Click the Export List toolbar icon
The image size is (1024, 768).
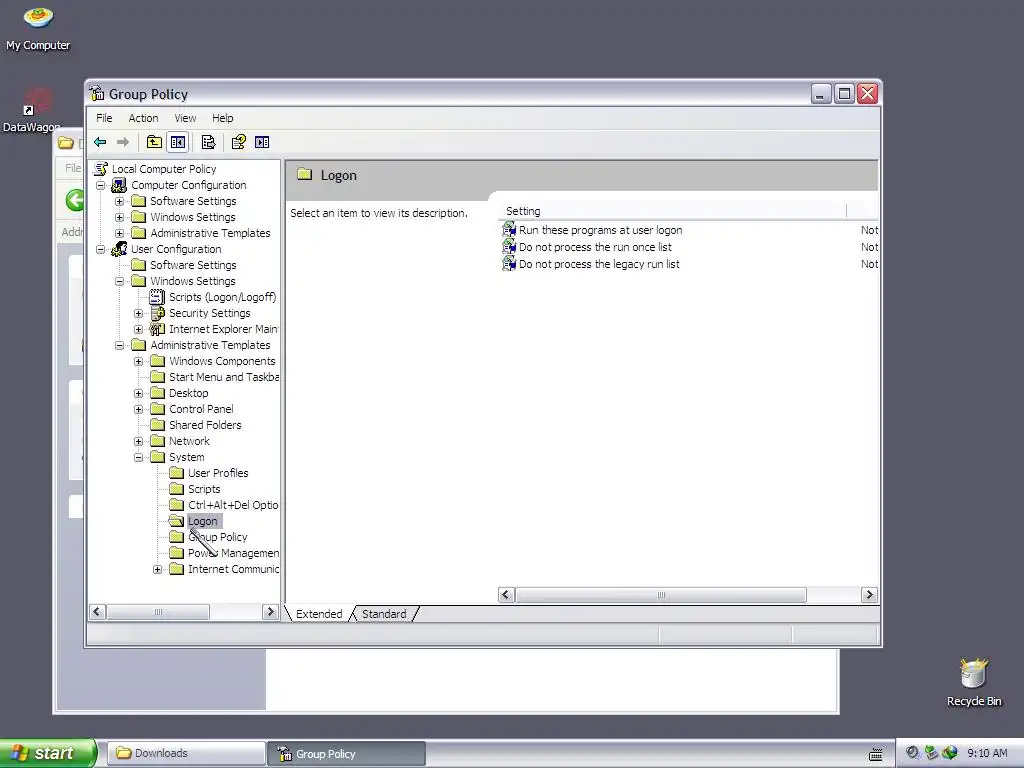tap(208, 142)
